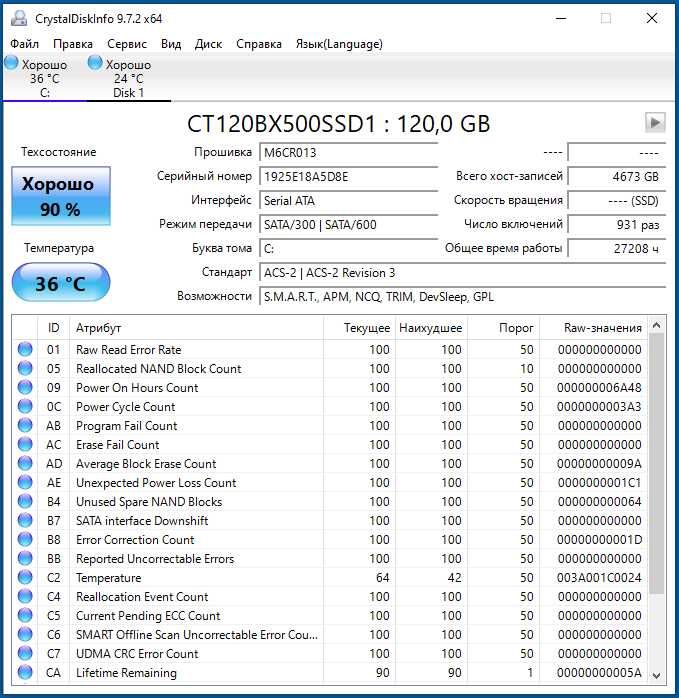Click status orb for Unused Spare NAND Blocks

[25, 501]
